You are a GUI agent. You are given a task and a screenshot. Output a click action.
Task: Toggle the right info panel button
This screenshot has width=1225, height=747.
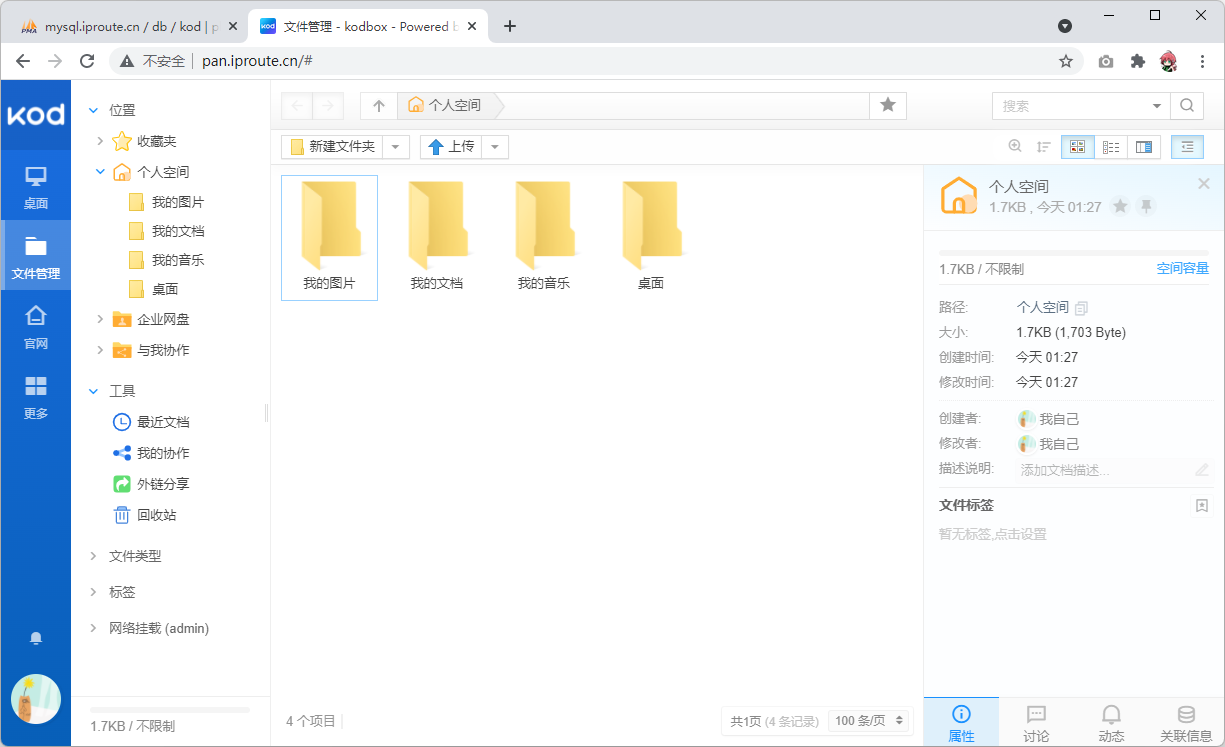(x=1187, y=147)
